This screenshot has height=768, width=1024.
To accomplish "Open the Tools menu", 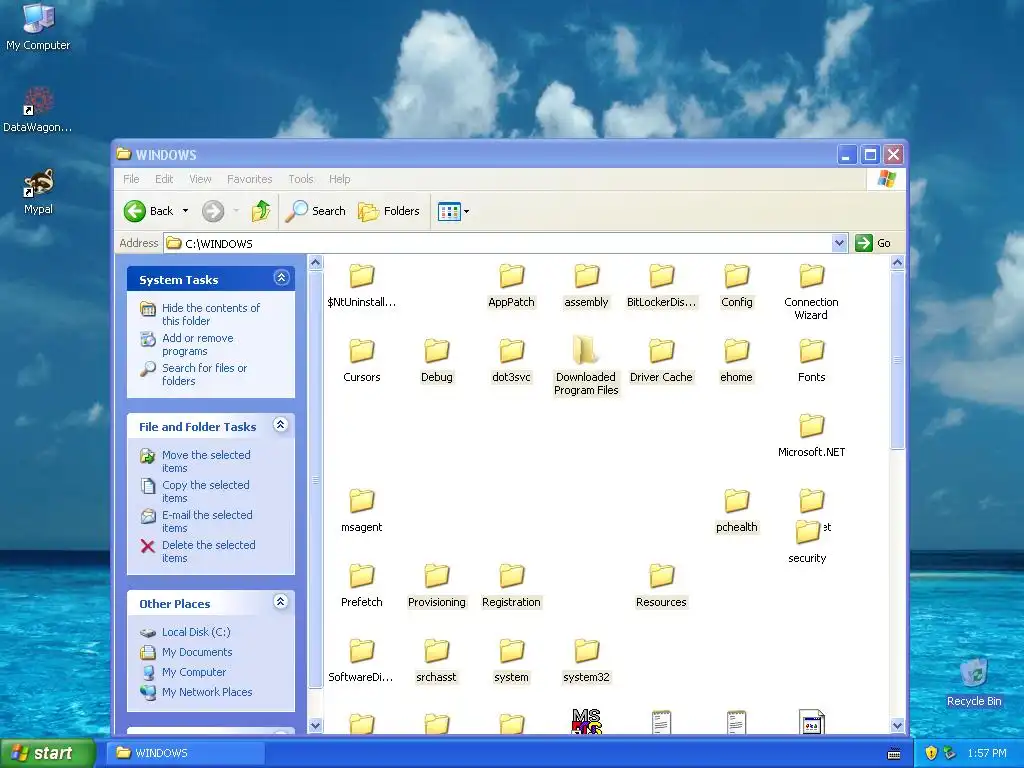I will coord(301,179).
